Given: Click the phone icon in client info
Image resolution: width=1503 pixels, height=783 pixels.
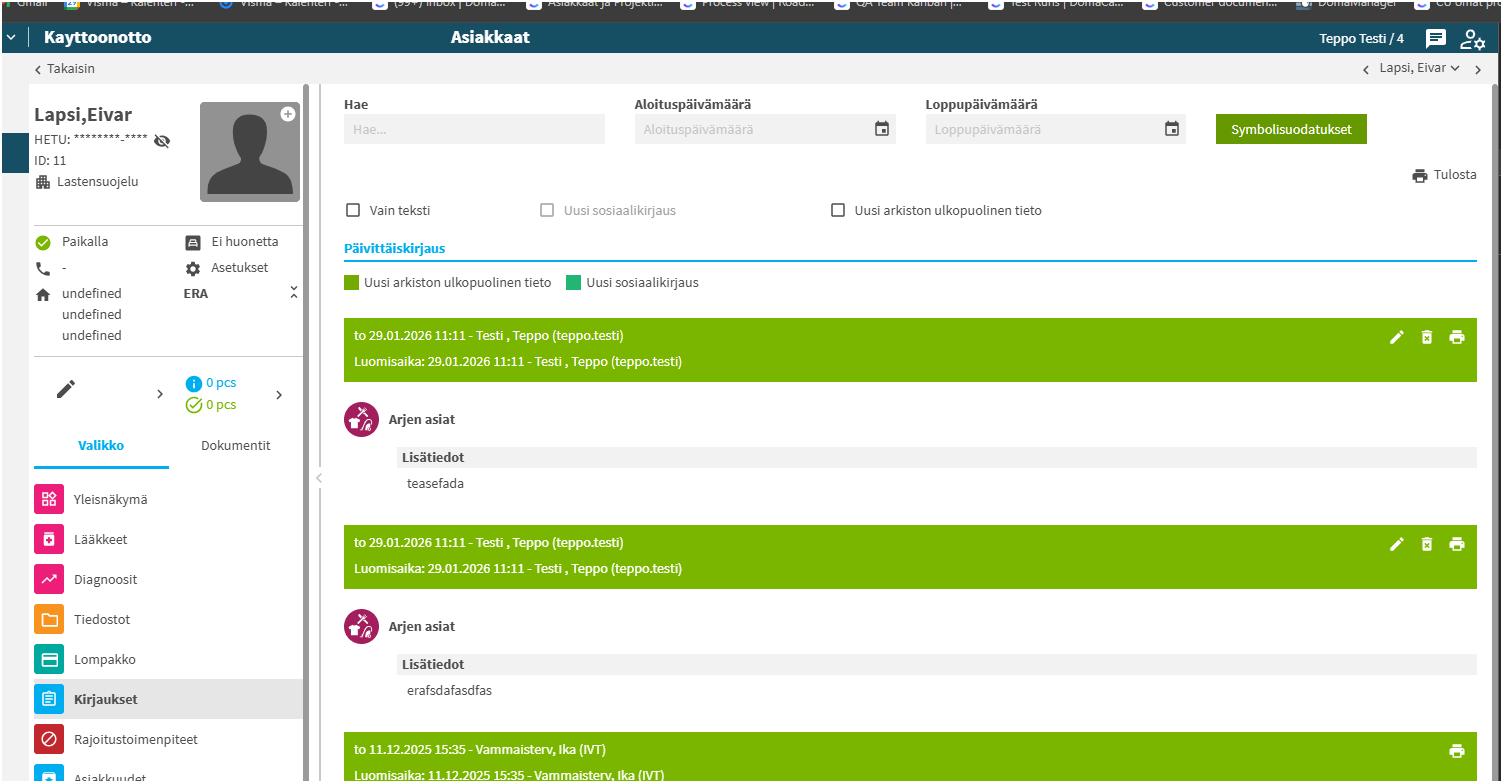Looking at the screenshot, I should tap(43, 268).
